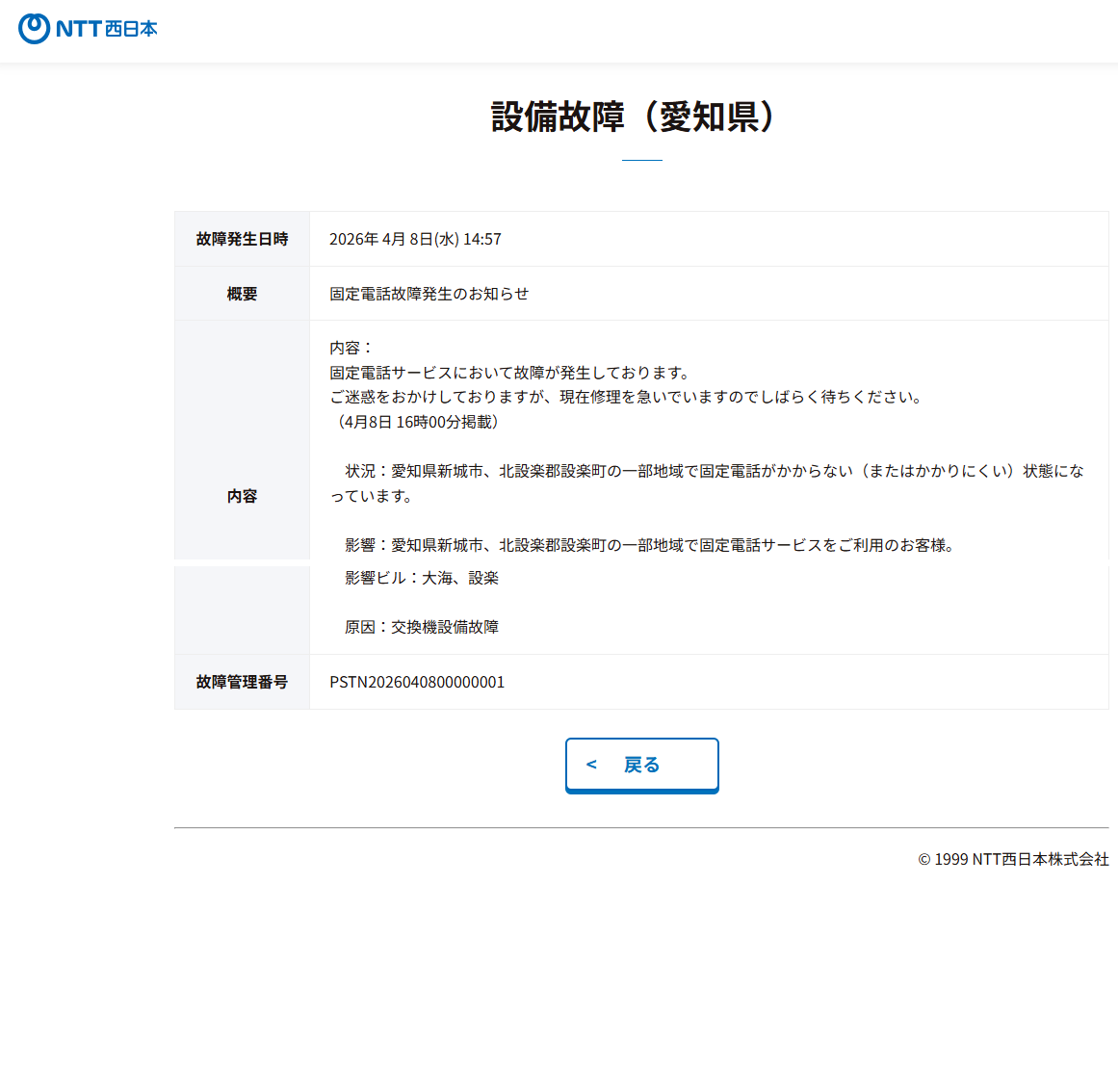Select the 内容 row label
1118x1092 pixels.
coord(242,496)
